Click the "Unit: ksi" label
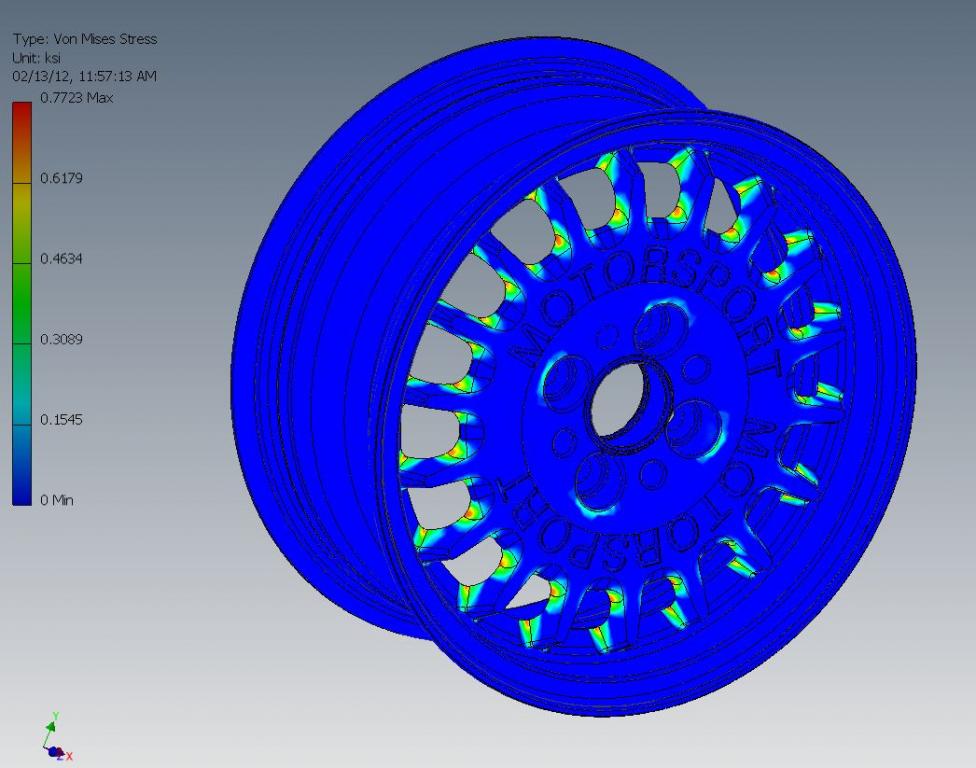The image size is (976, 768). pyautogui.click(x=37, y=58)
